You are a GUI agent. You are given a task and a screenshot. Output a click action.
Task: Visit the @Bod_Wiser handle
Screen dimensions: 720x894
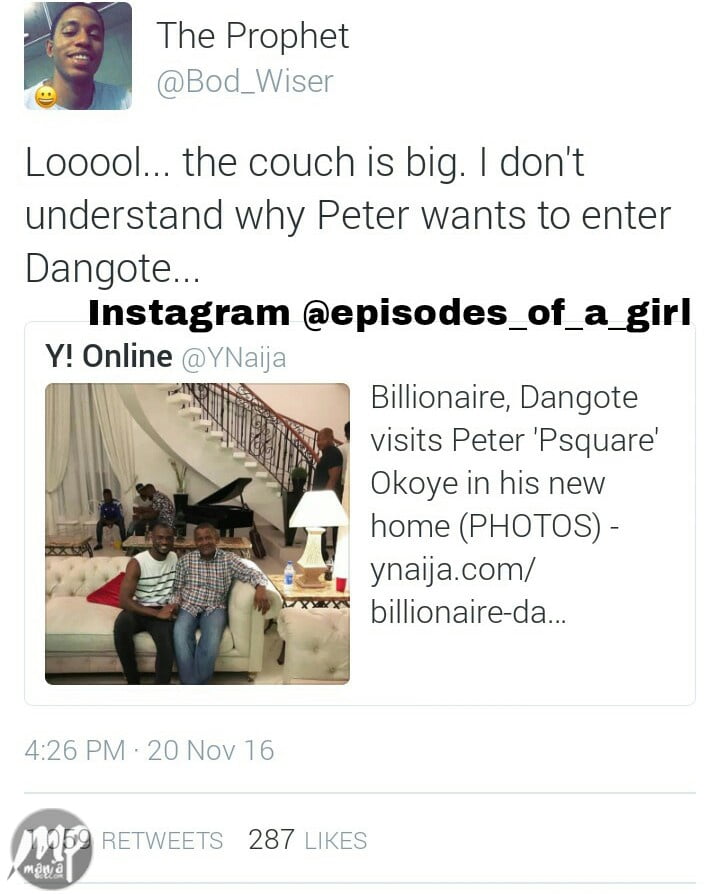pos(245,82)
